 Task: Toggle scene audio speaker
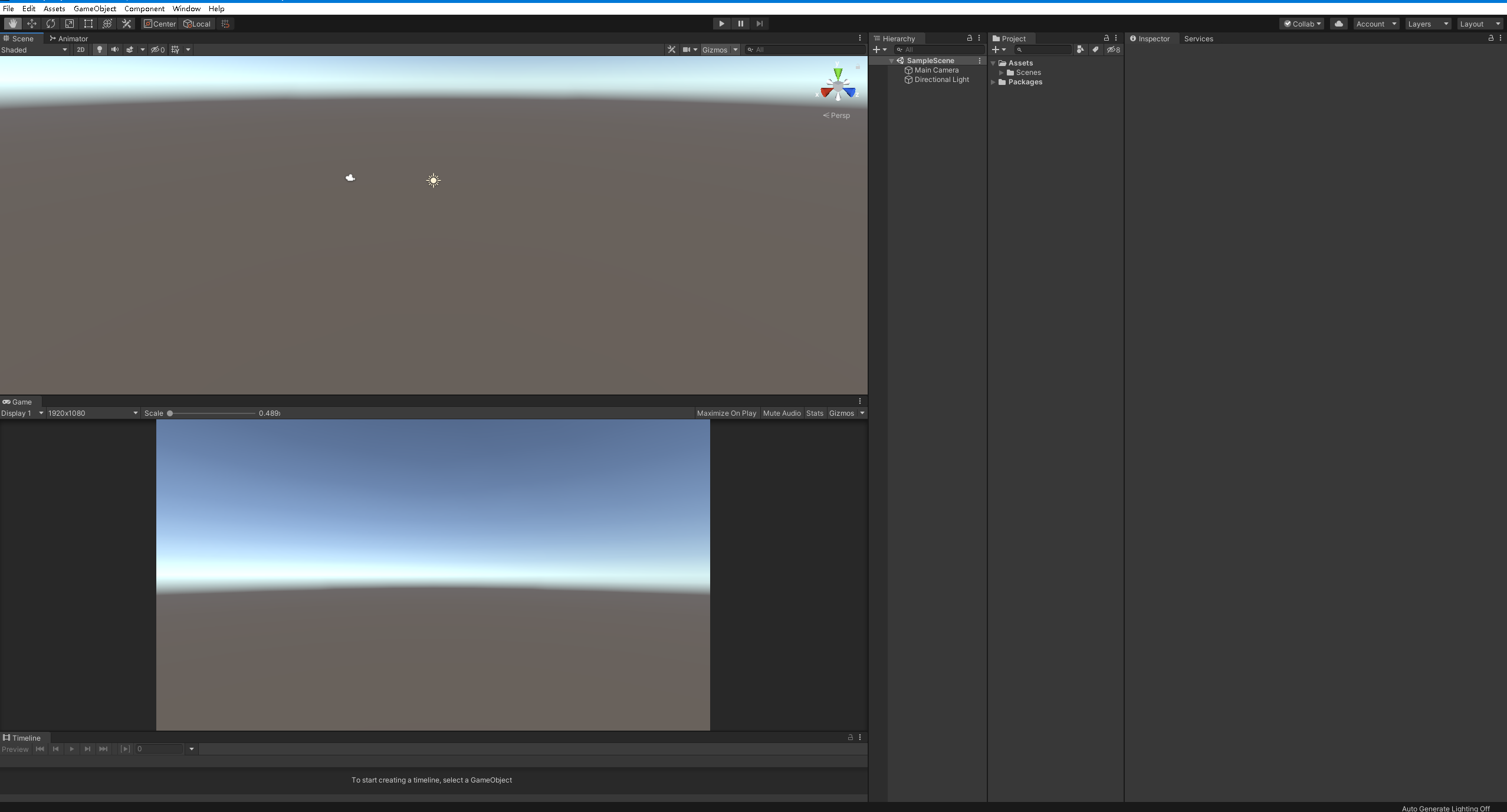click(115, 50)
